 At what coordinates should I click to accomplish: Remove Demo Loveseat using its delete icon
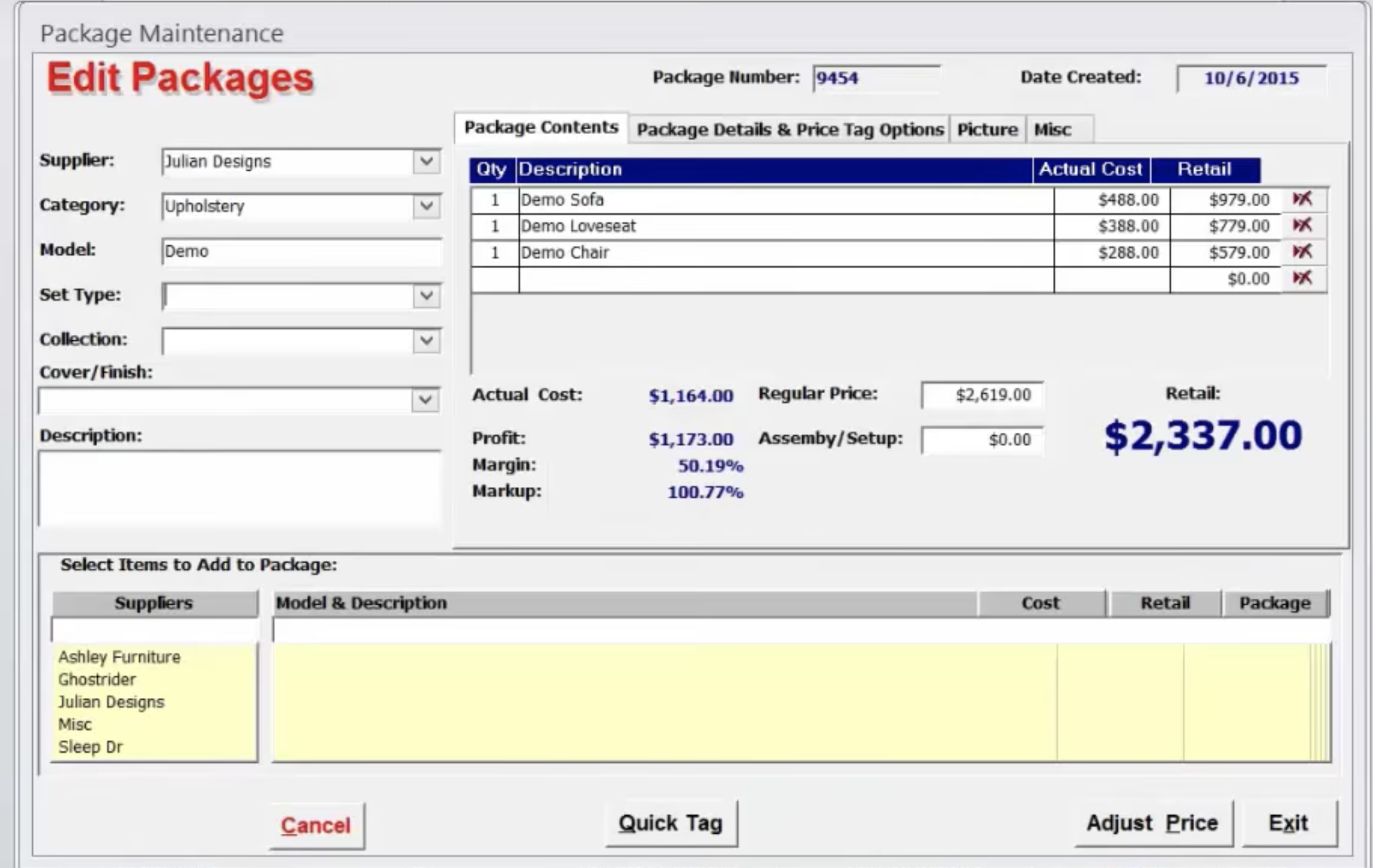1302,225
